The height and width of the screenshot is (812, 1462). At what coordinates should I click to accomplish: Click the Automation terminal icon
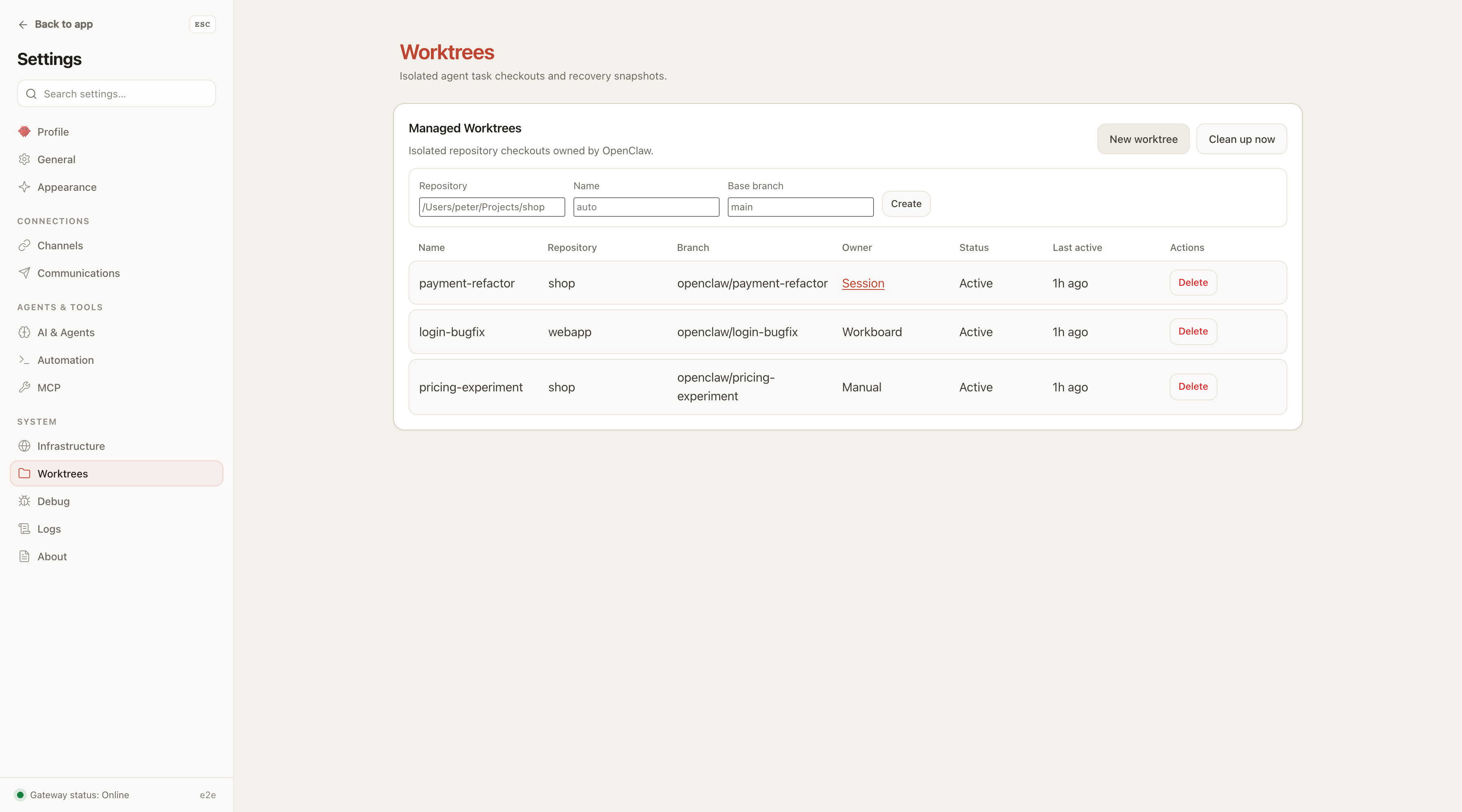coord(24,360)
